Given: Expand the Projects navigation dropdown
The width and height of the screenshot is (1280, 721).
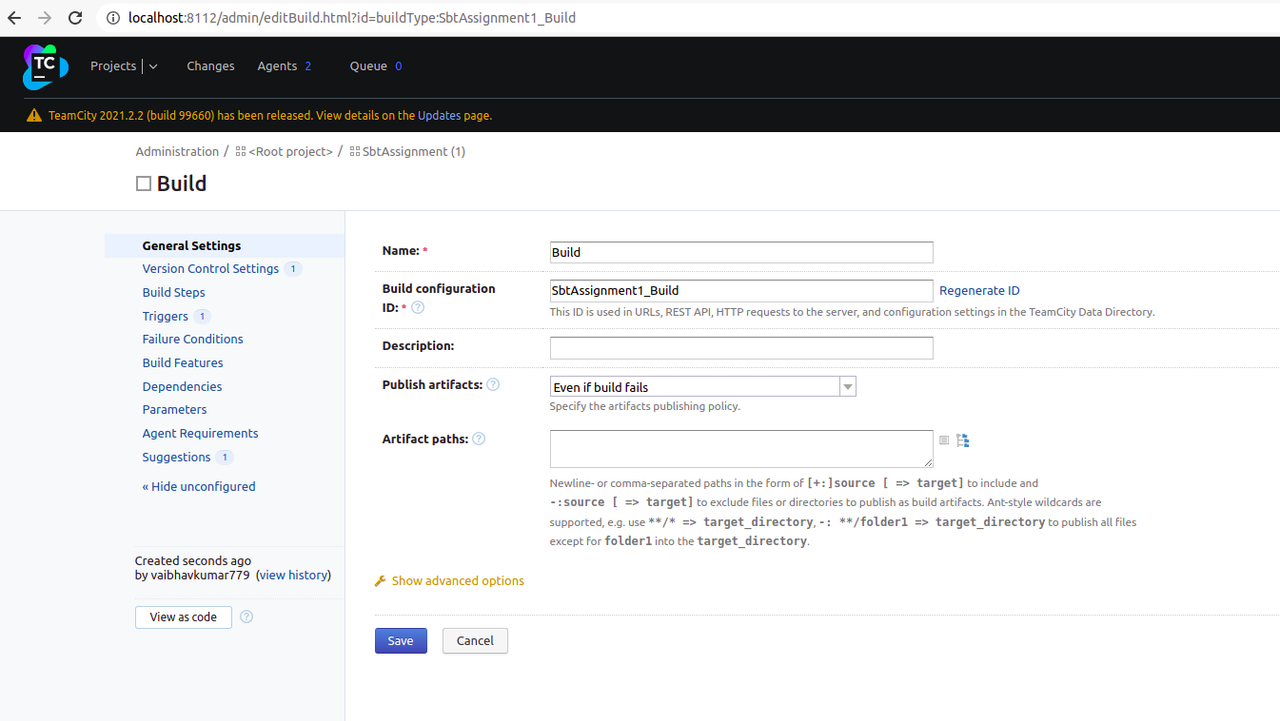Looking at the screenshot, I should coord(151,66).
